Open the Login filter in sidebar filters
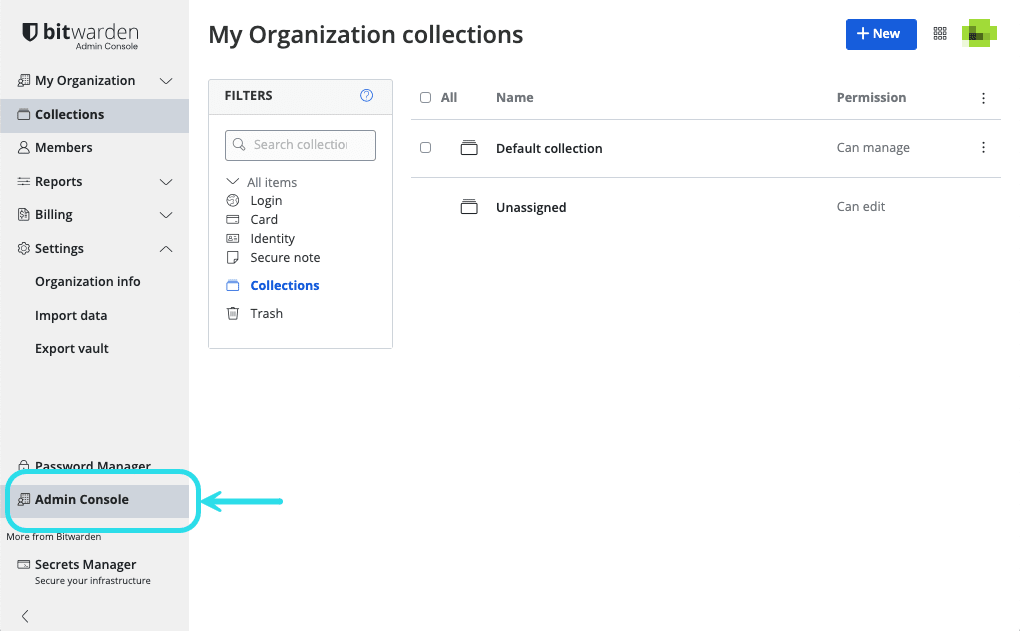The height and width of the screenshot is (631, 1020). 265,200
